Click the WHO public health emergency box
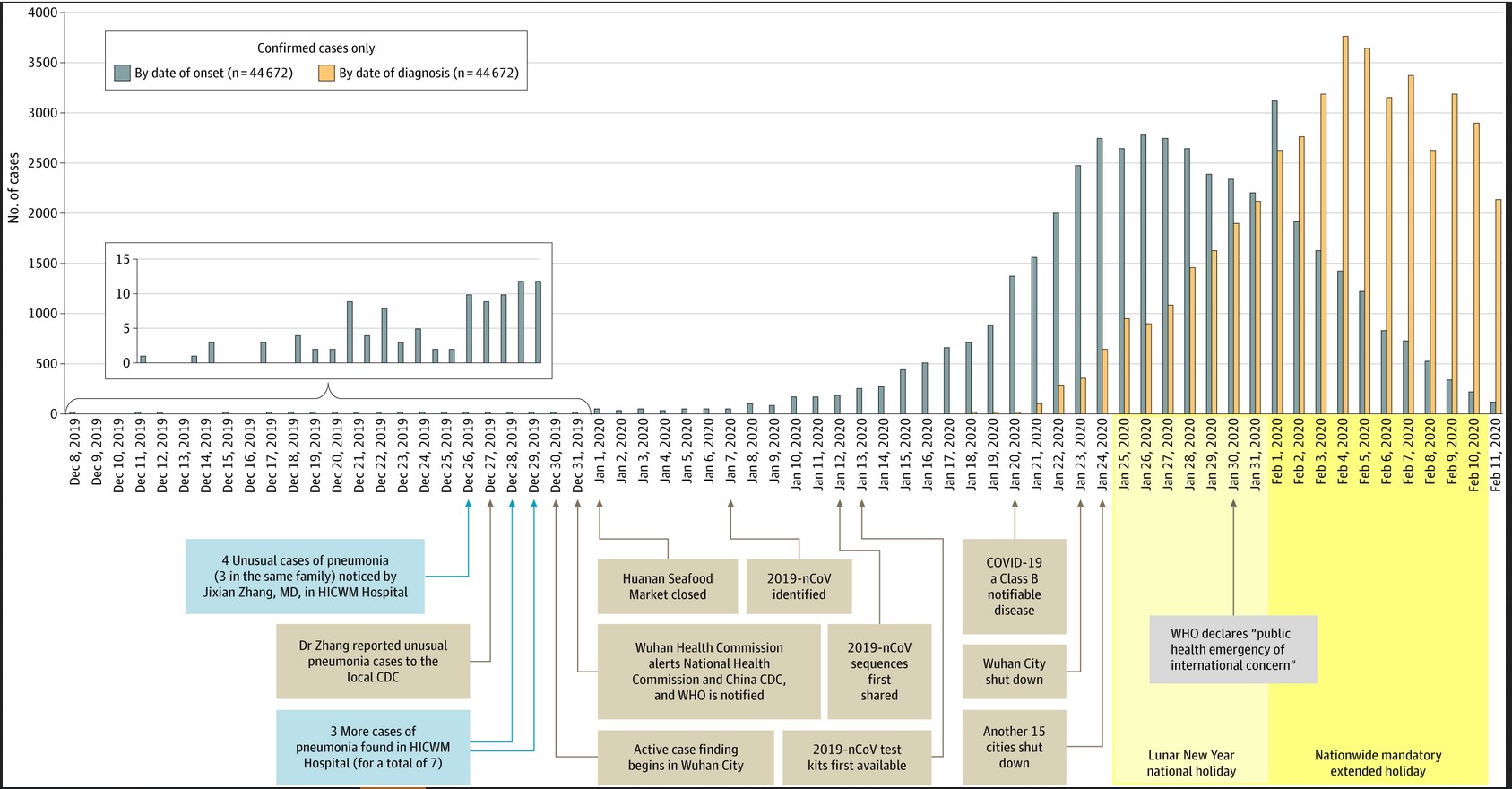 point(1233,649)
